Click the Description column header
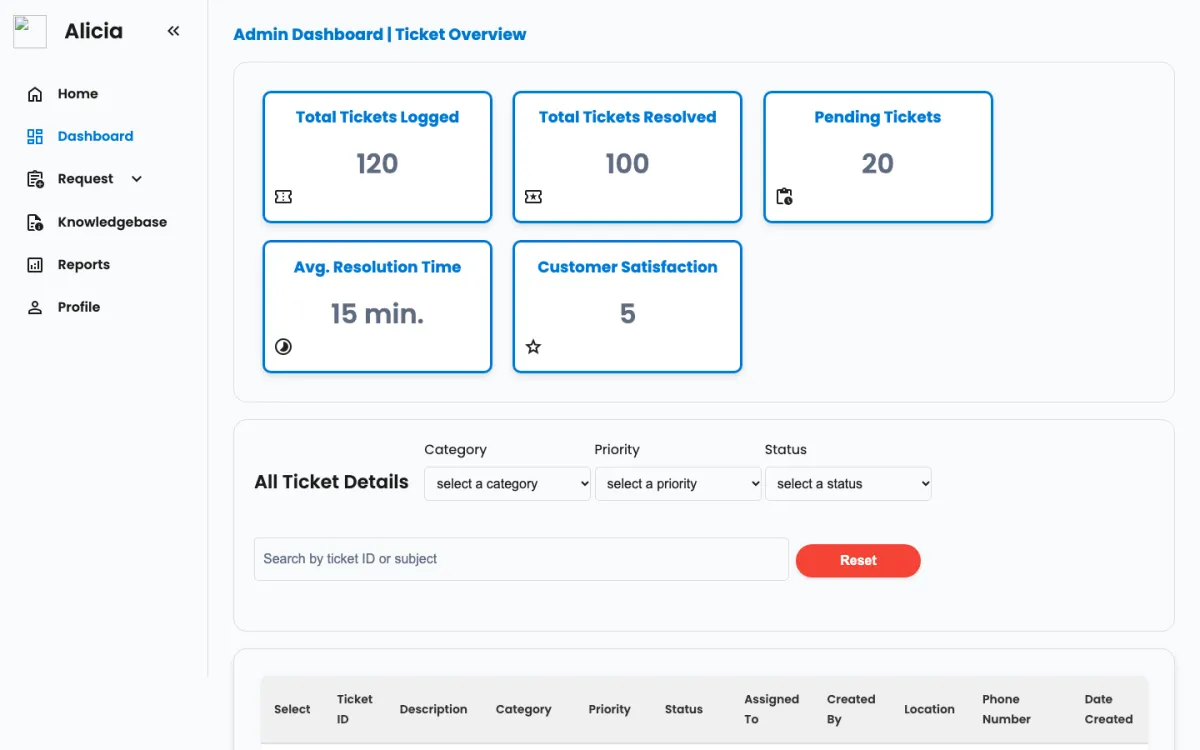 point(433,709)
